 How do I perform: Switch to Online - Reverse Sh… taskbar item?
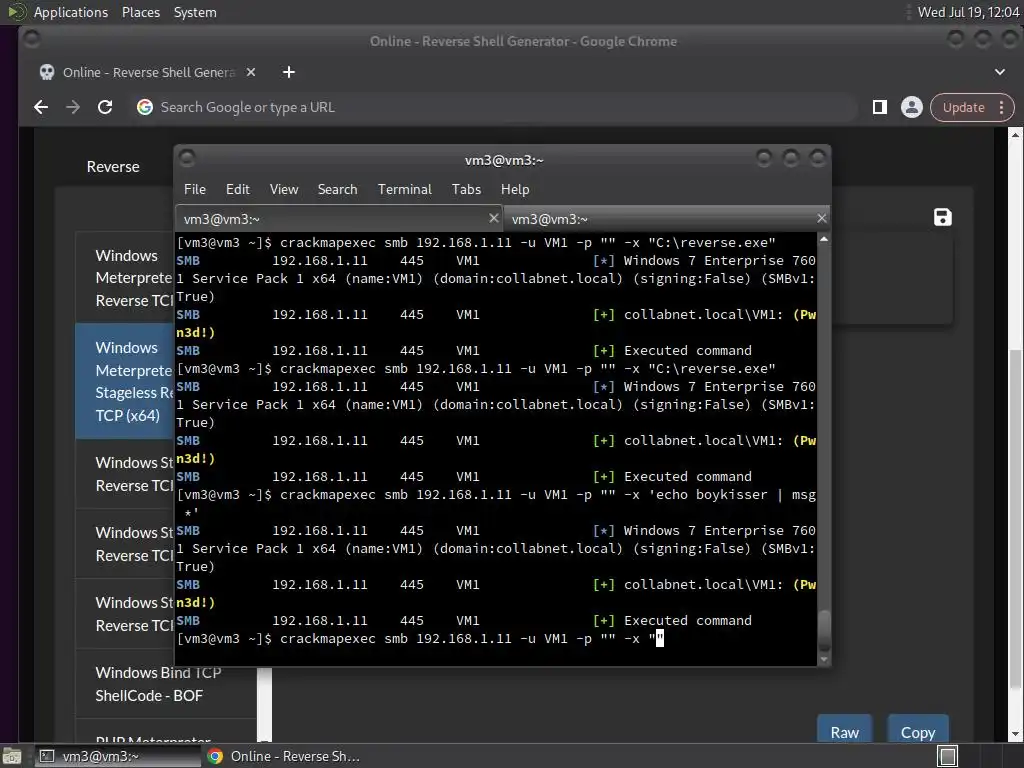pos(285,756)
